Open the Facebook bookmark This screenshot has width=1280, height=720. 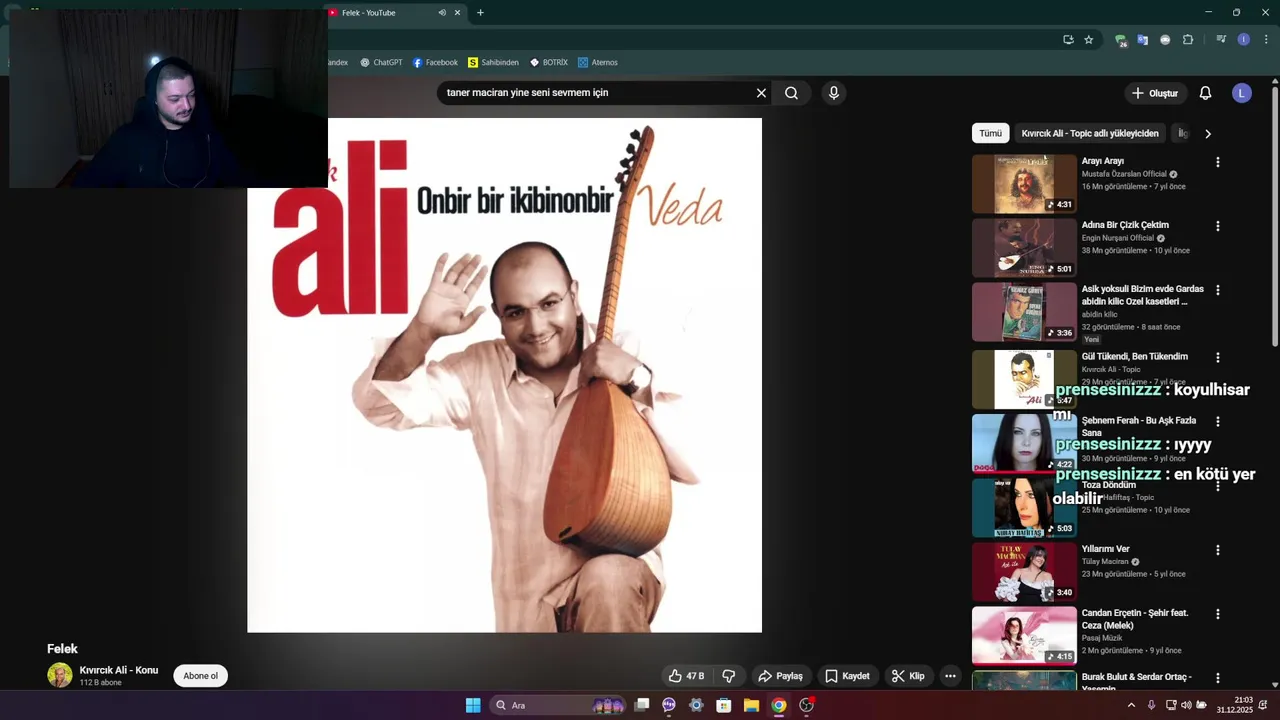point(435,62)
